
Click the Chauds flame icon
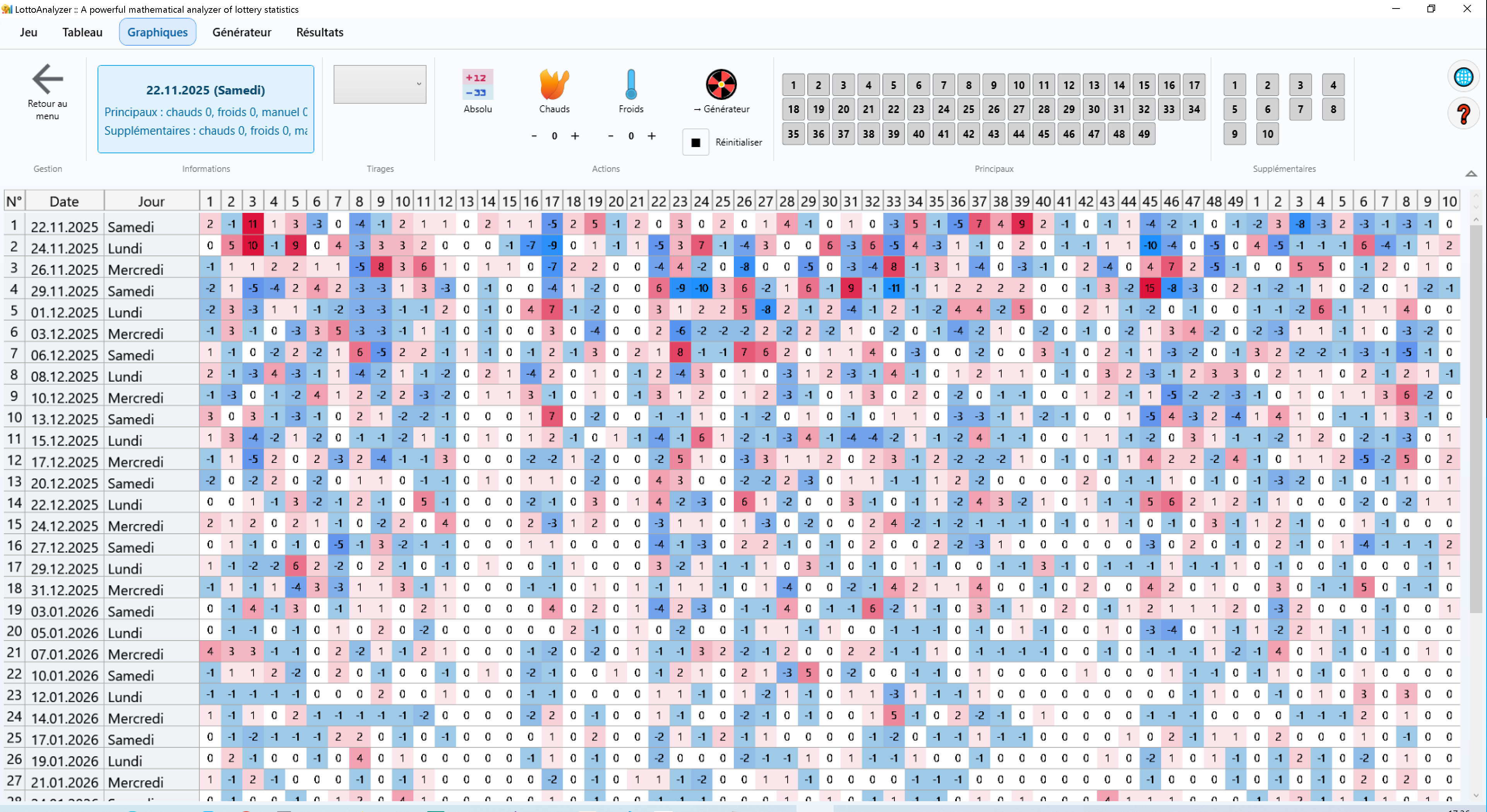pos(553,85)
